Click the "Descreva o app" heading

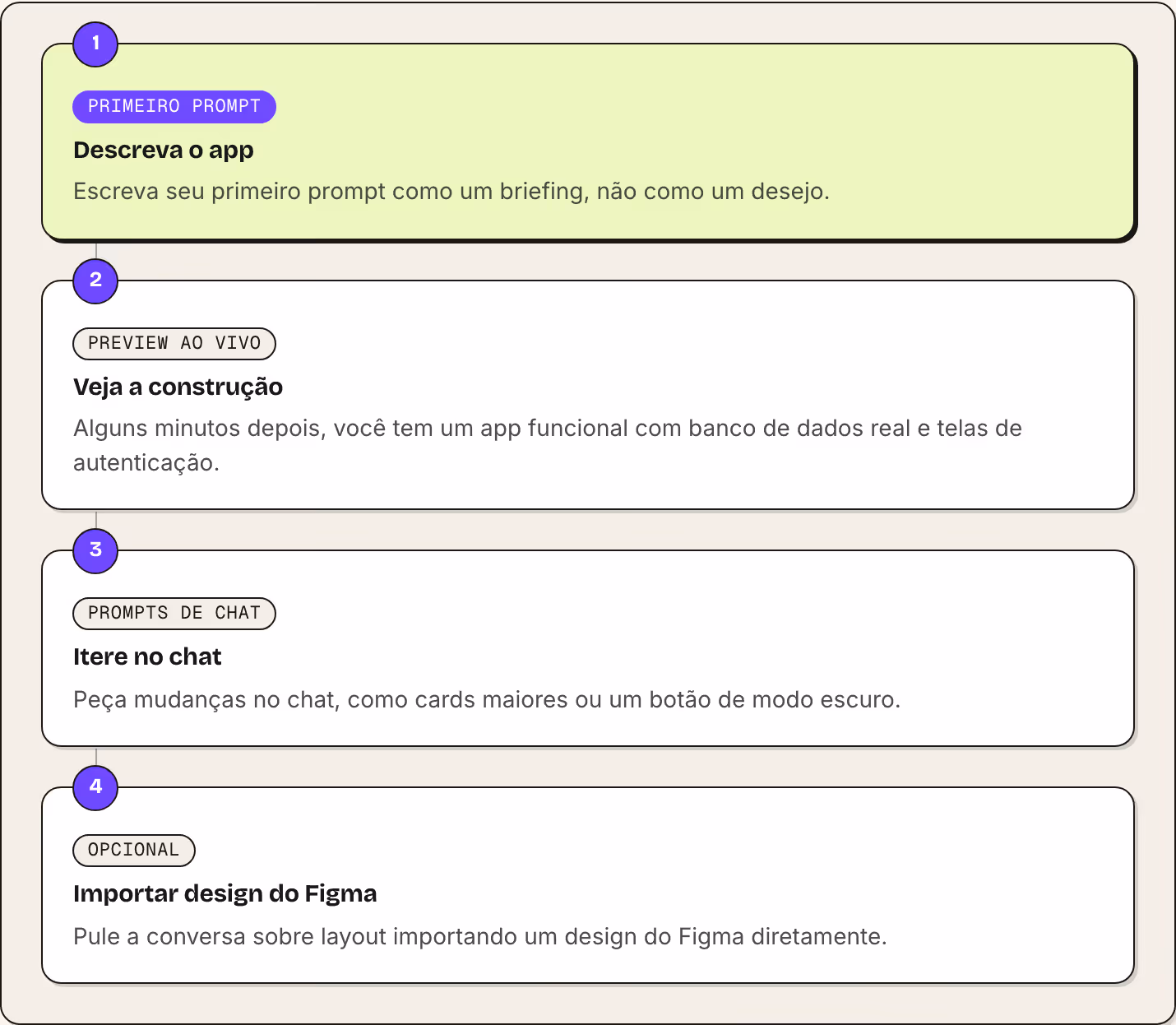click(164, 150)
